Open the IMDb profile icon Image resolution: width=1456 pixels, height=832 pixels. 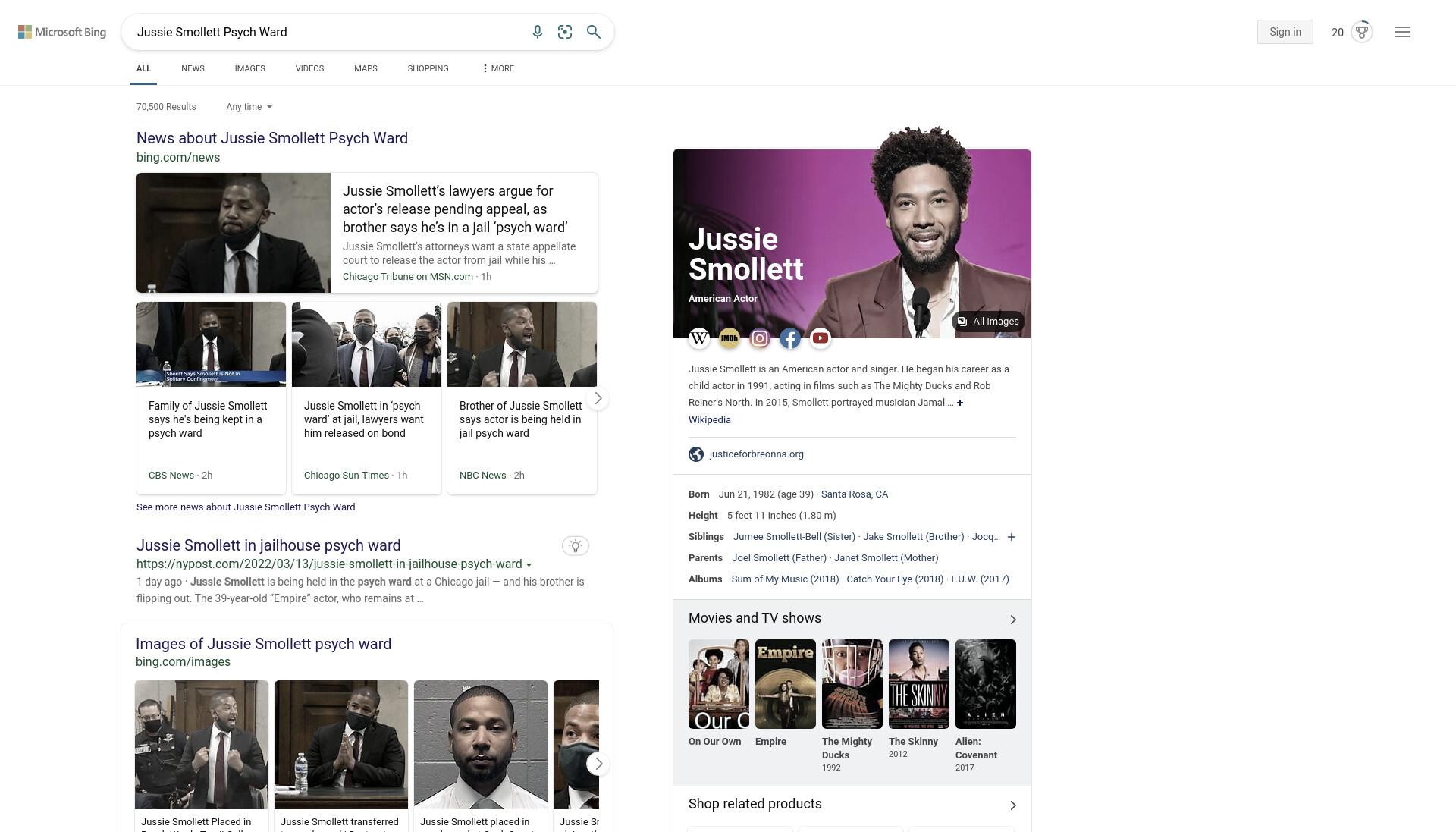(730, 338)
